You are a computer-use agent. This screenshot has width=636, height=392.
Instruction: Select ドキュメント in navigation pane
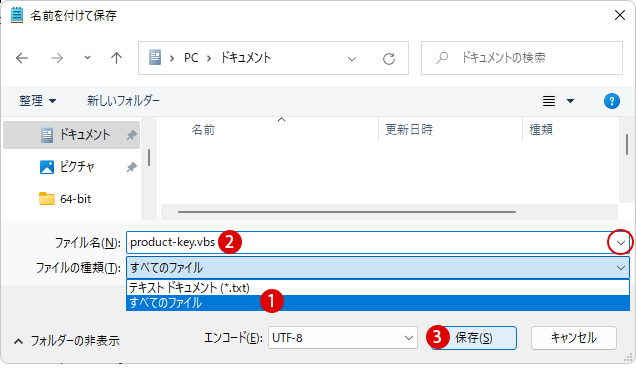(71, 135)
